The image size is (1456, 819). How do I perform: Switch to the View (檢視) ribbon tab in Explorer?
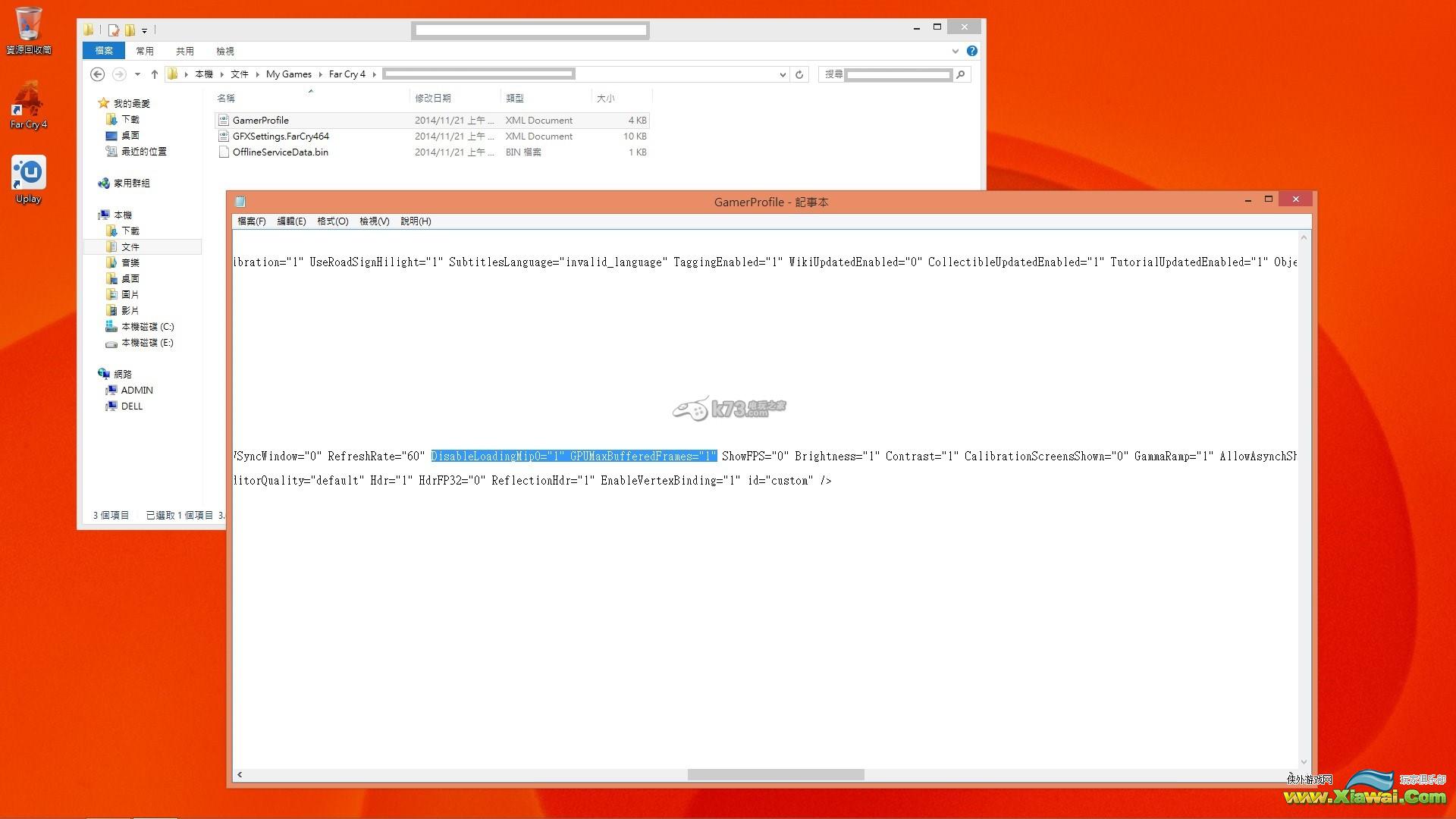(x=225, y=51)
